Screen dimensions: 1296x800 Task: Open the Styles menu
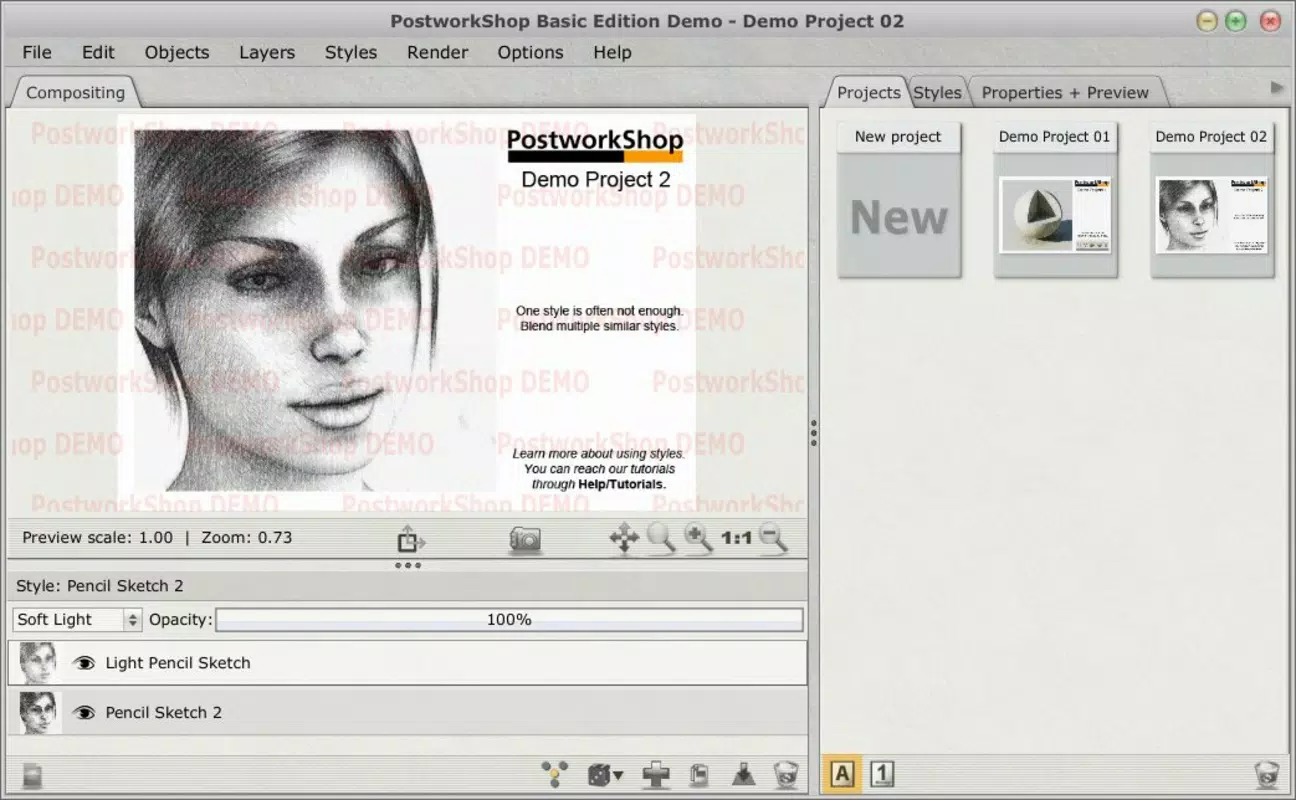[x=351, y=52]
